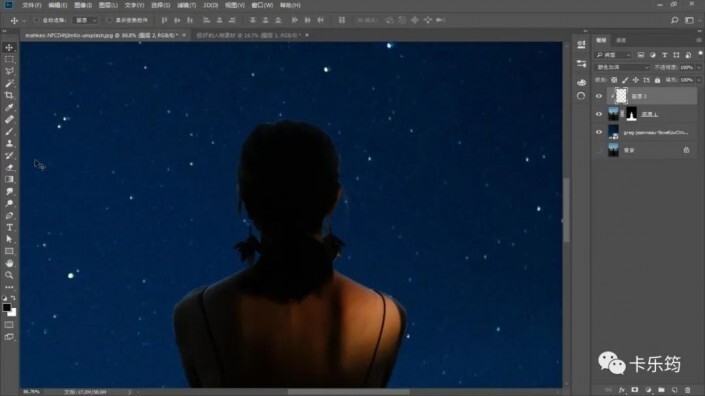Select the Pen tool
Screen dimensions: 705x396
pos(9,215)
